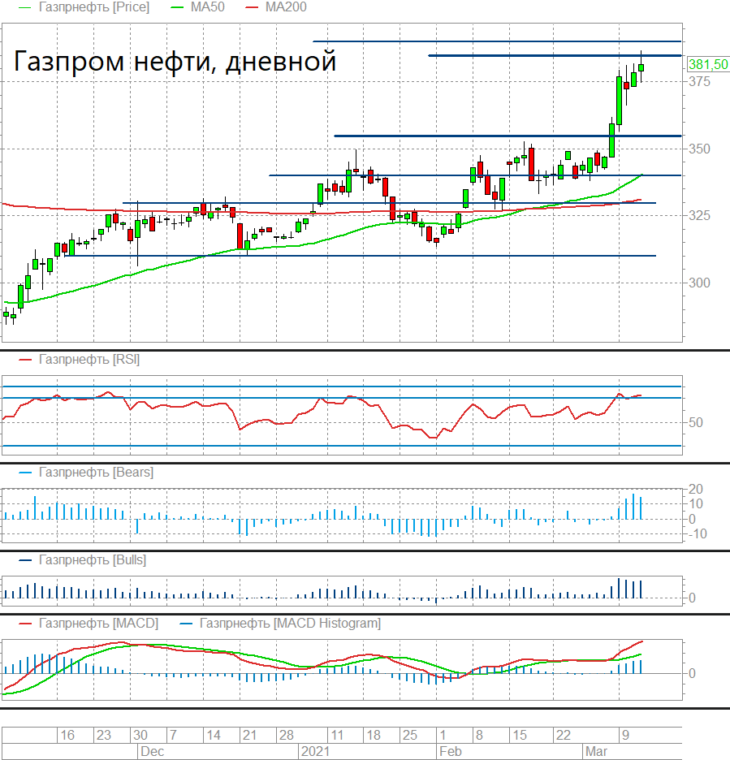The width and height of the screenshot is (730, 760).
Task: Click the date axis label 9
Action: 625,735
